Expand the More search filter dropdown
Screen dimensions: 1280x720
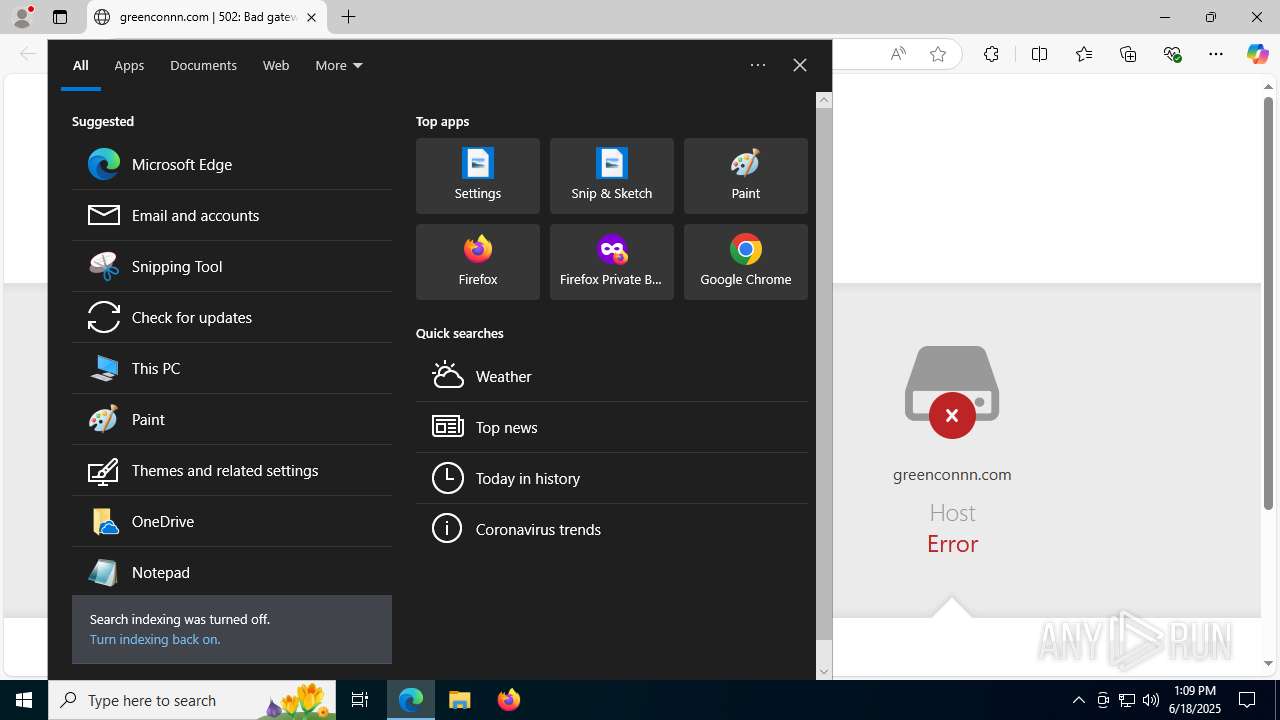(339, 65)
